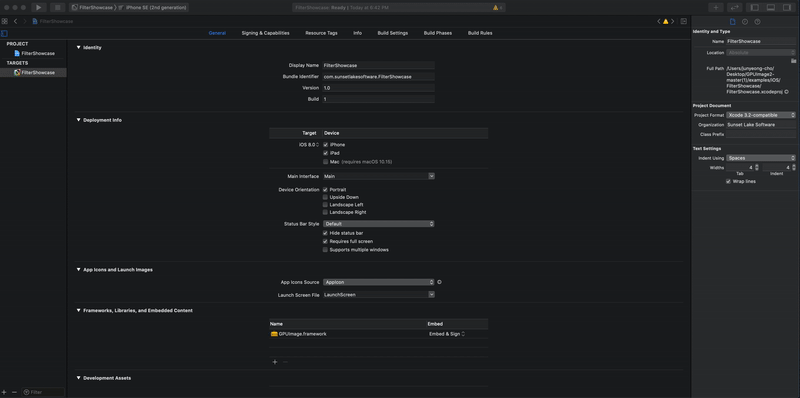The width and height of the screenshot is (800, 398).
Task: Open the Embed & Sign popup for GPUImage.framework
Action: click(447, 334)
